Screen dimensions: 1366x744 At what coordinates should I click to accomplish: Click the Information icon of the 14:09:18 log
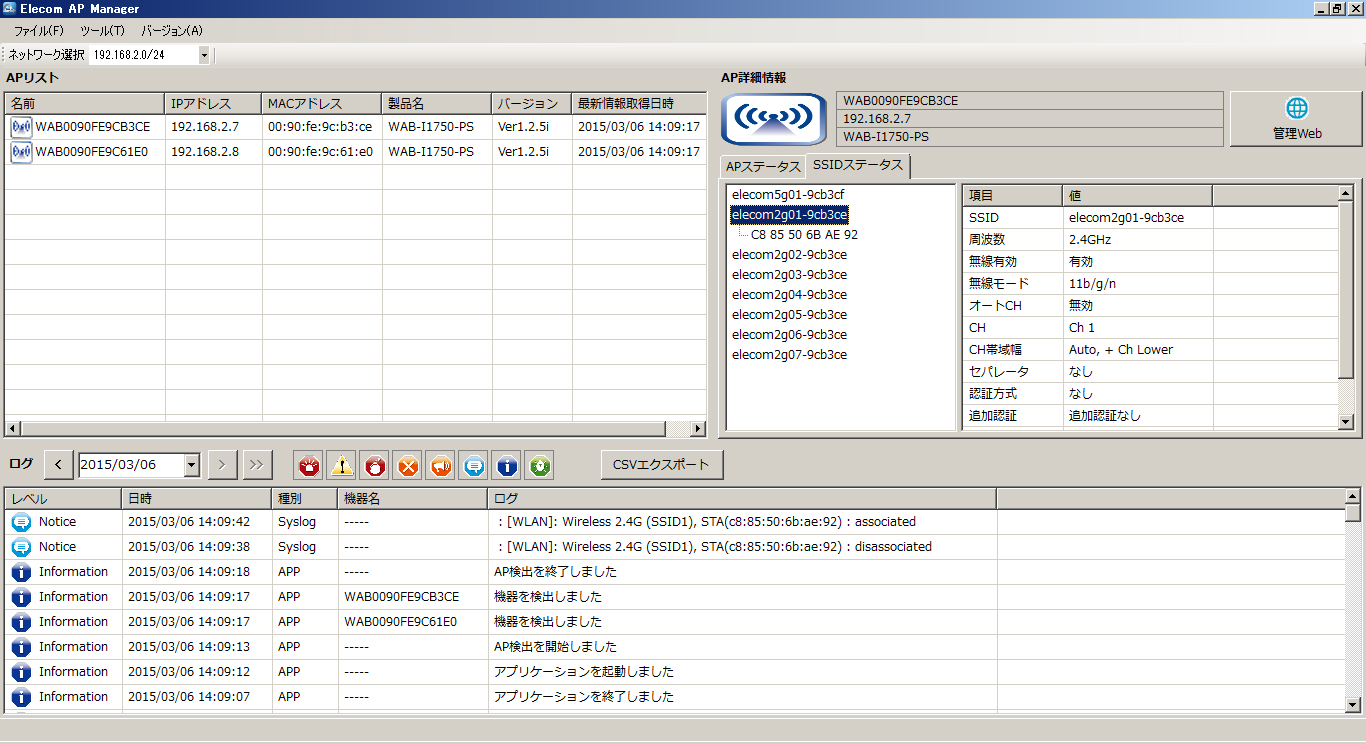[21, 572]
